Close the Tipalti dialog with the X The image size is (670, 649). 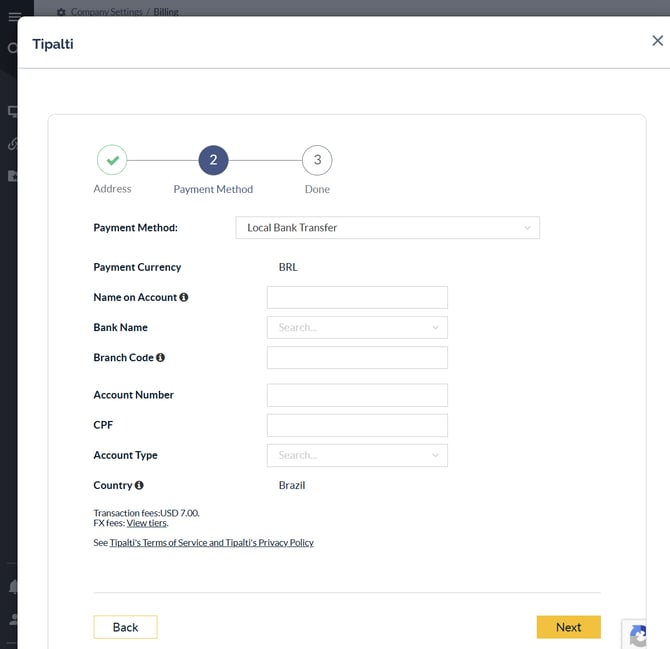click(657, 41)
